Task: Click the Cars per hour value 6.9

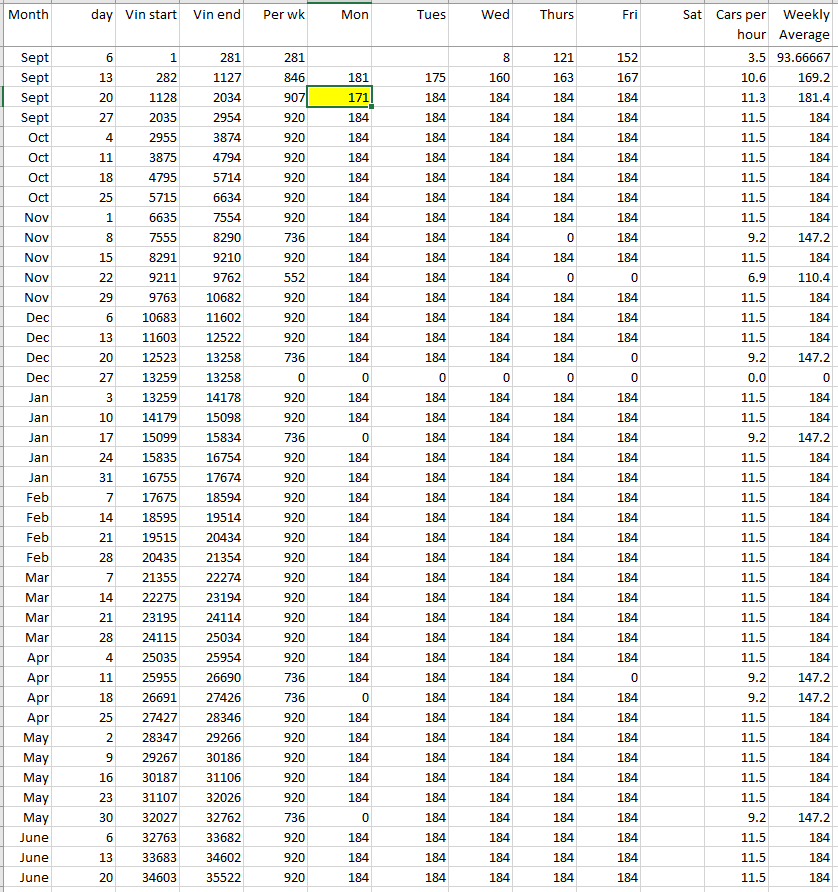Action: (740, 277)
